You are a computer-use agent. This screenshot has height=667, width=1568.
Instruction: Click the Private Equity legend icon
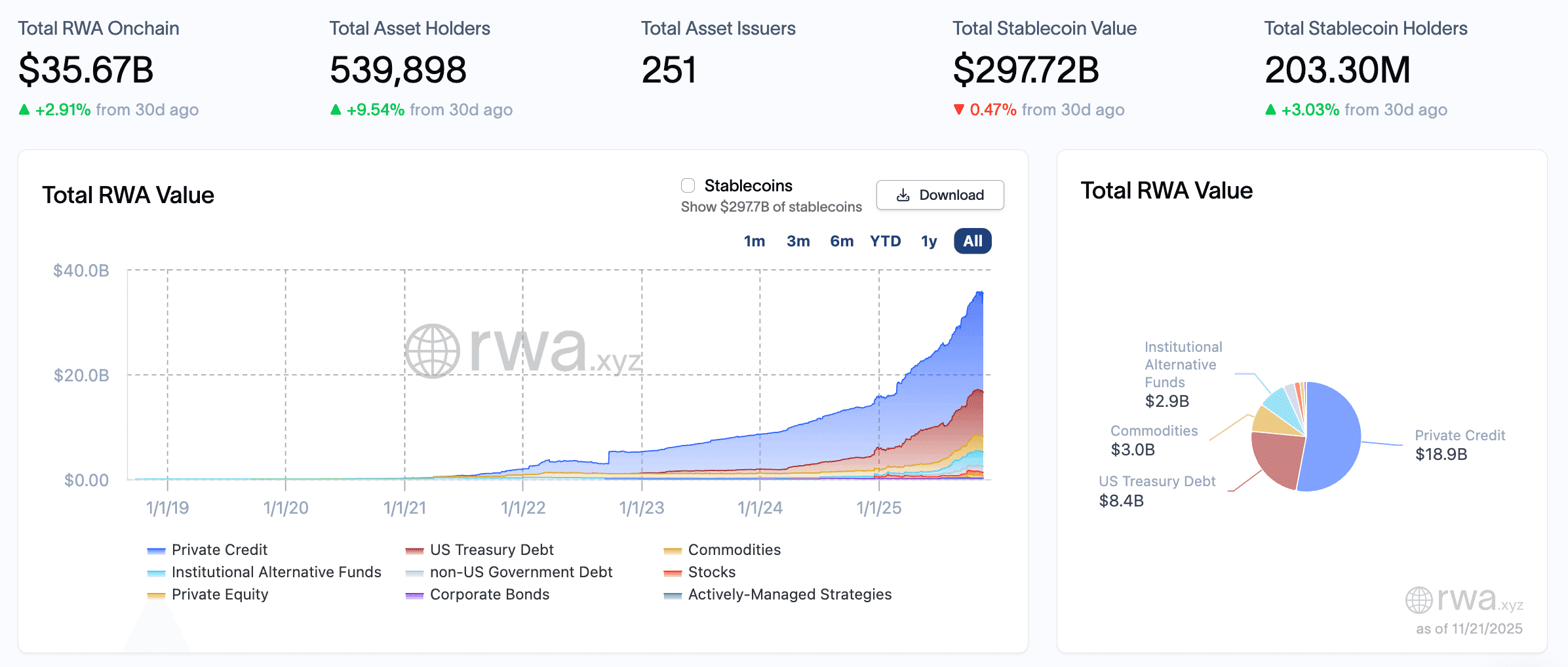click(x=157, y=595)
